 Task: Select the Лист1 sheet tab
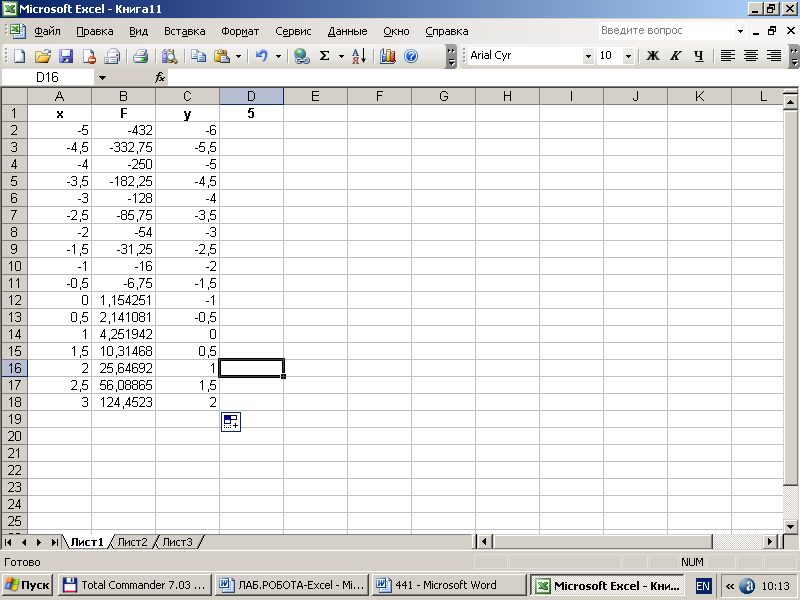coord(87,542)
